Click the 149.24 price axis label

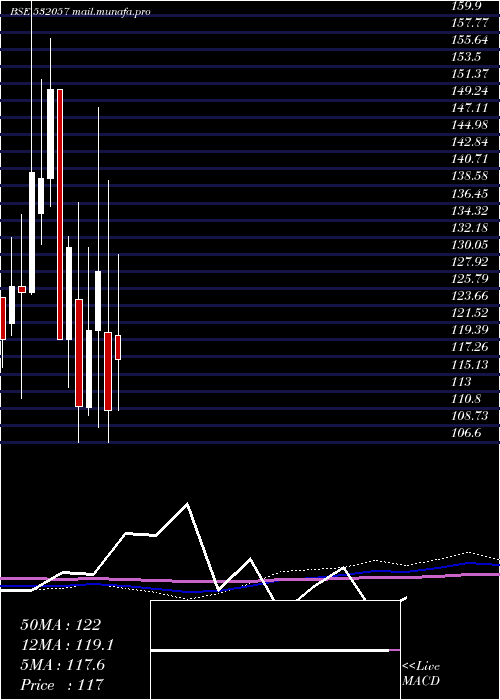pos(471,91)
